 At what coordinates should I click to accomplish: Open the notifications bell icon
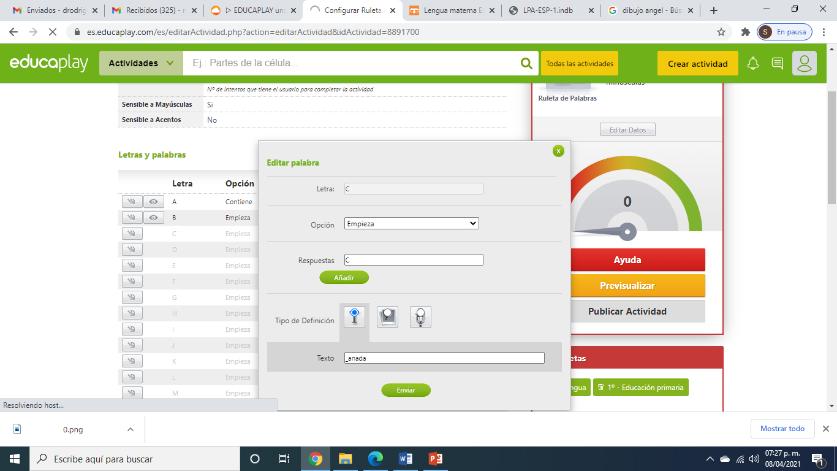pos(753,64)
